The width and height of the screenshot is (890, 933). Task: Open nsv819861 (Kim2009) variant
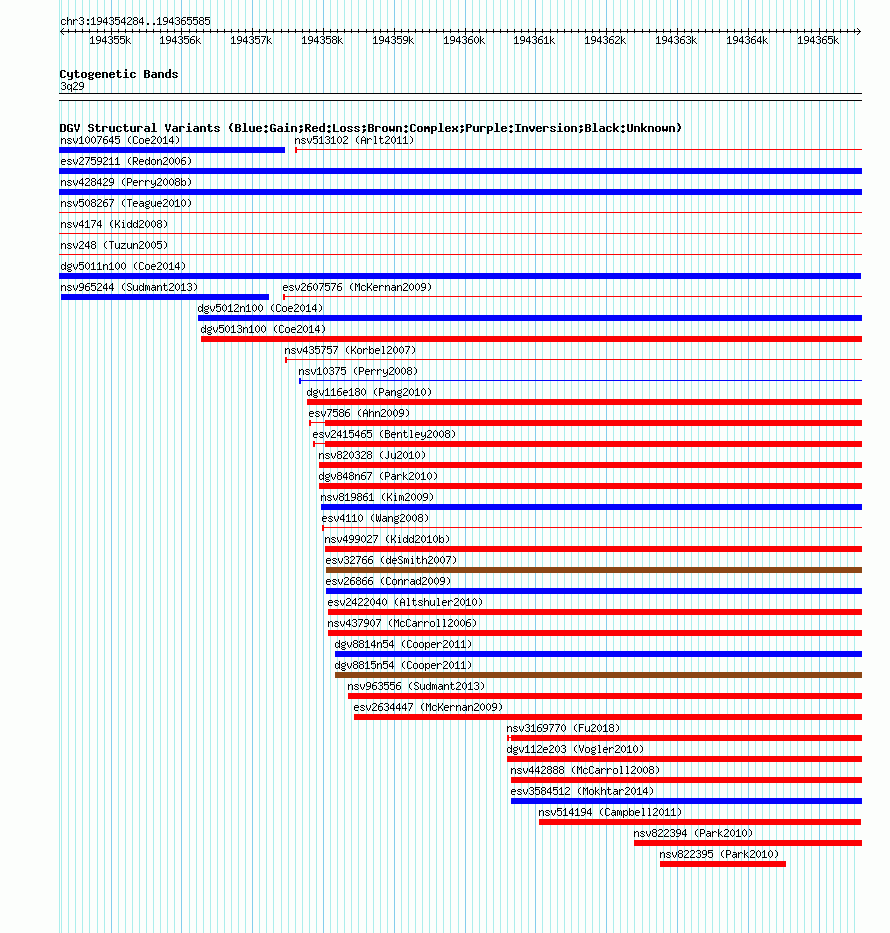coord(377,497)
